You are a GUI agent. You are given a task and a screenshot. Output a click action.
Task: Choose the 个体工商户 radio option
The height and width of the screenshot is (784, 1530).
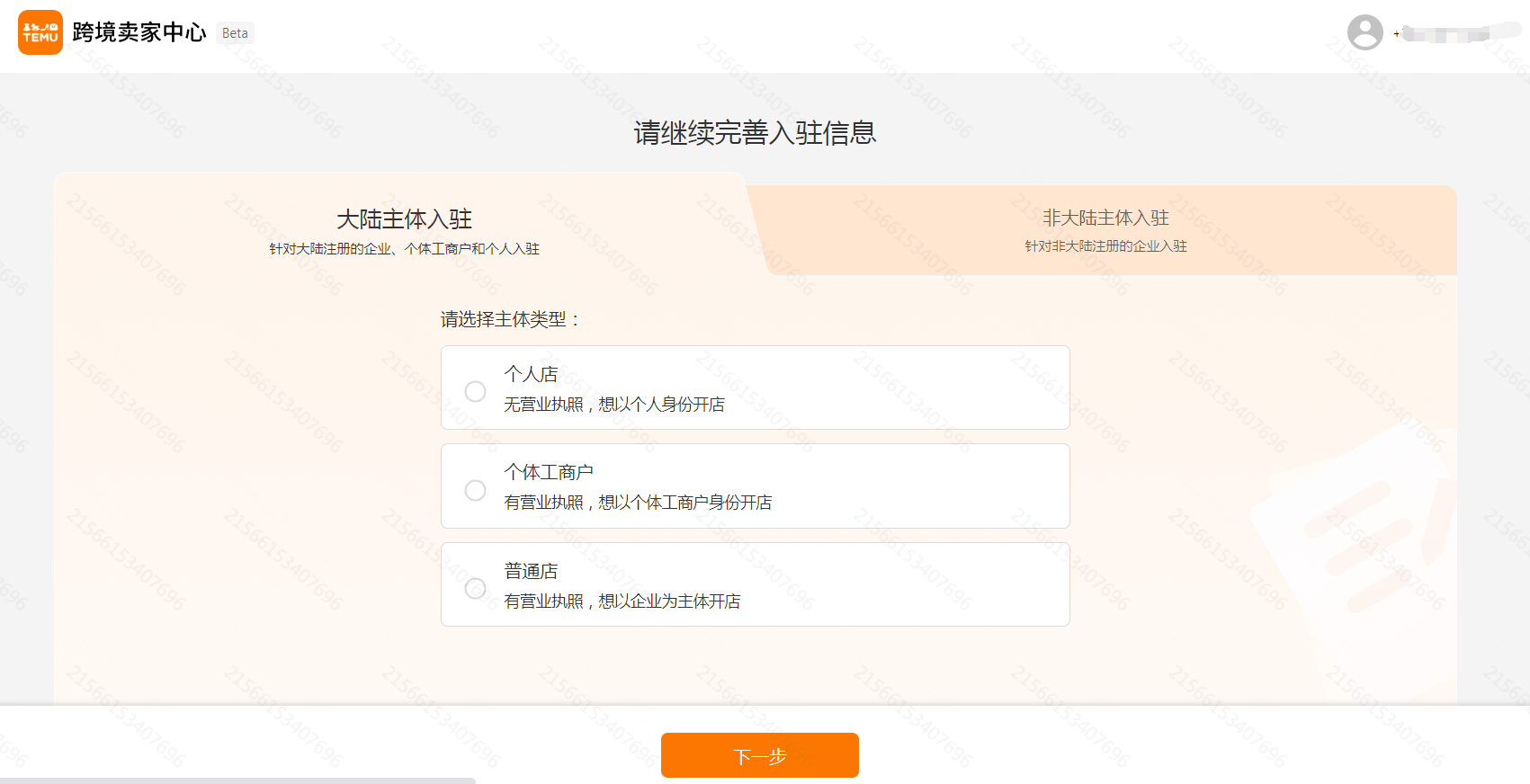click(475, 490)
